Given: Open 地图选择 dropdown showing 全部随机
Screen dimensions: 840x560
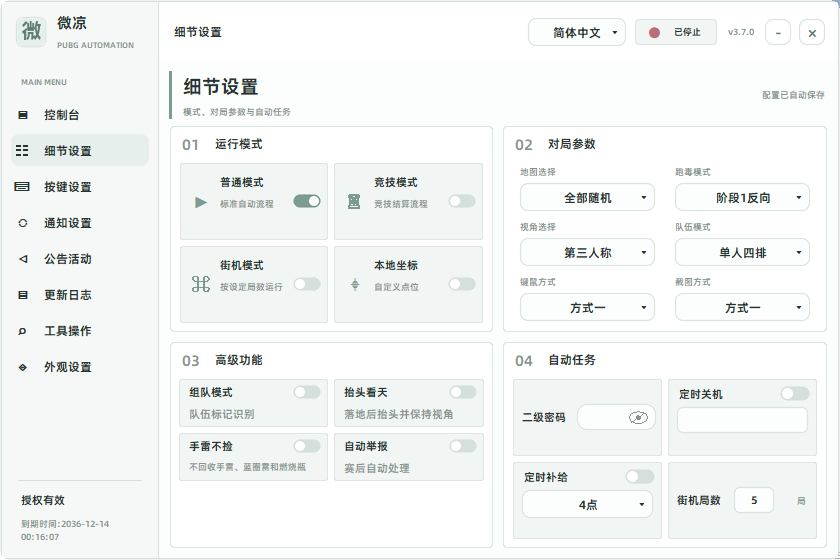Looking at the screenshot, I should [x=587, y=198].
